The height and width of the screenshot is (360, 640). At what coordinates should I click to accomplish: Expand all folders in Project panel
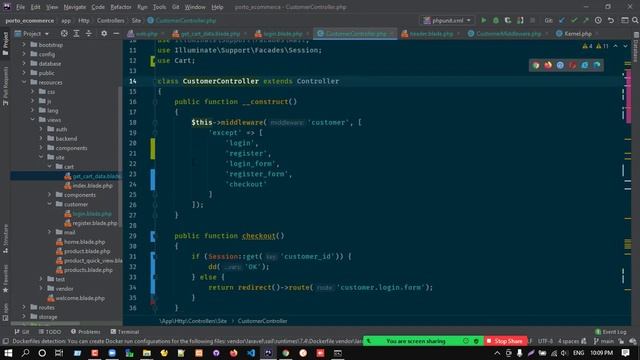tap(76, 33)
